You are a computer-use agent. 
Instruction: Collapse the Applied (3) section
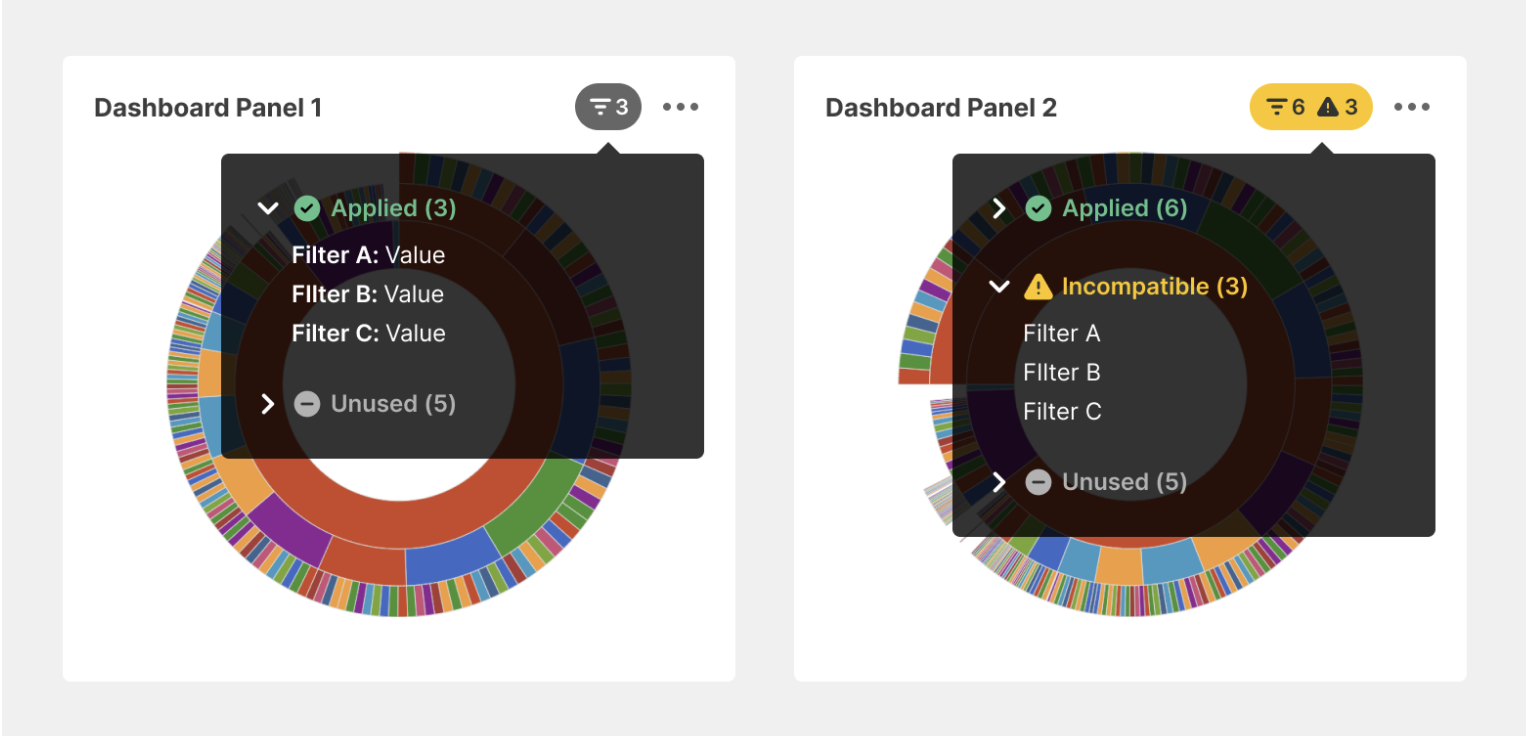(x=267, y=208)
